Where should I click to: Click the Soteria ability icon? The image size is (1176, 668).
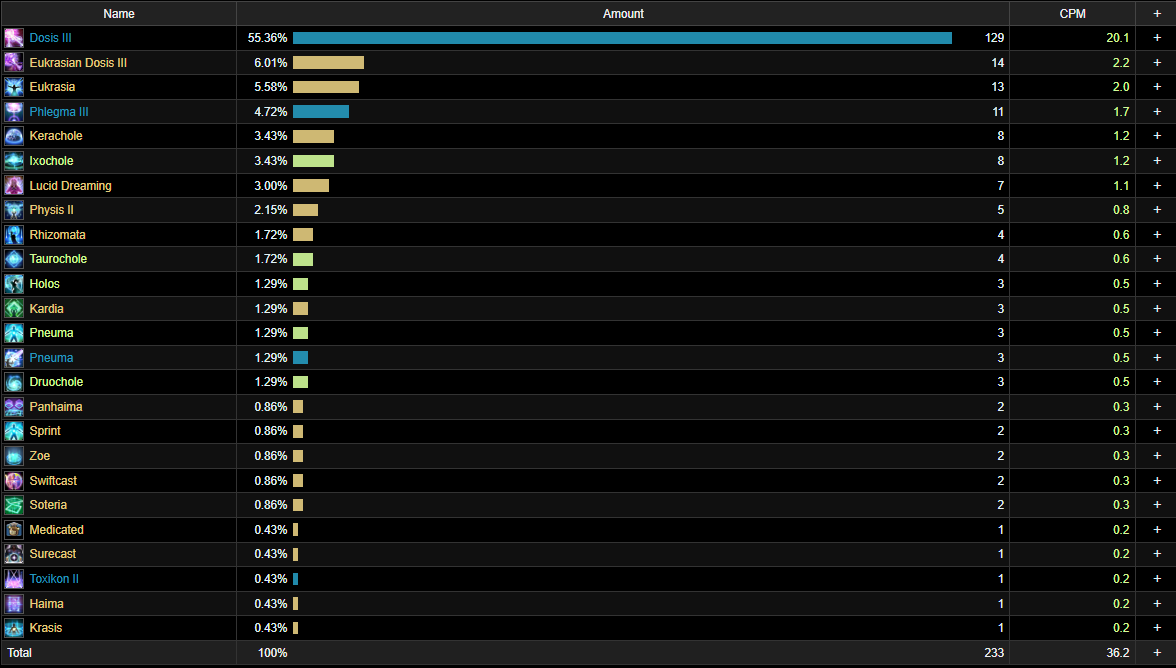click(x=14, y=505)
